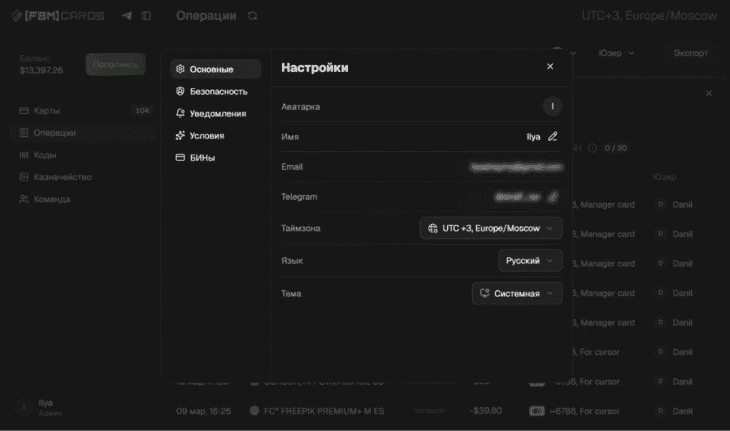Click the pencil icon next to name Ilya

point(553,137)
